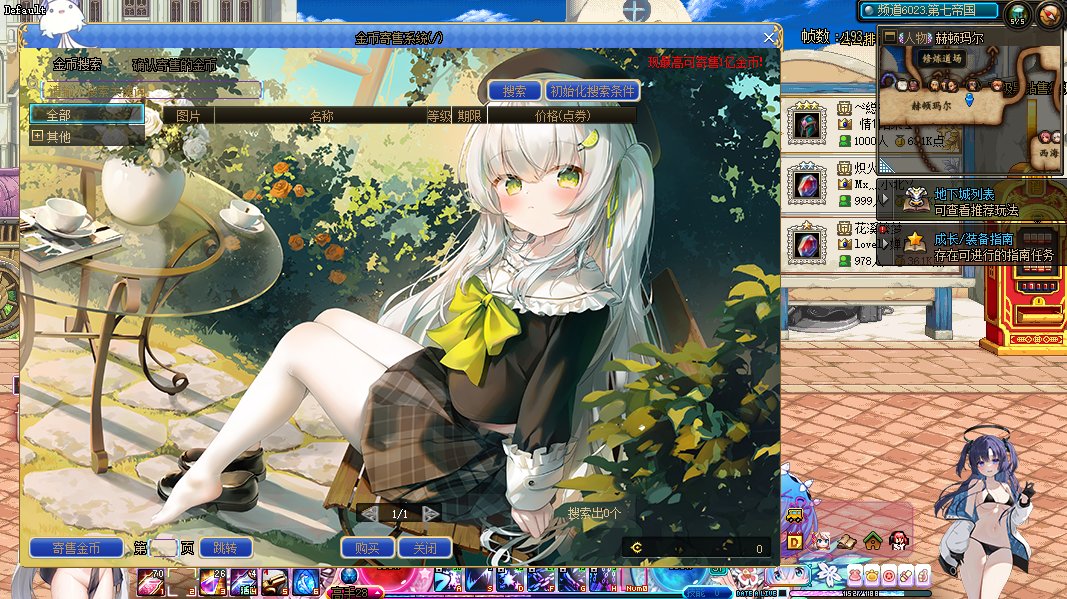Sort by the 价格(点券) column header

[x=562, y=116]
